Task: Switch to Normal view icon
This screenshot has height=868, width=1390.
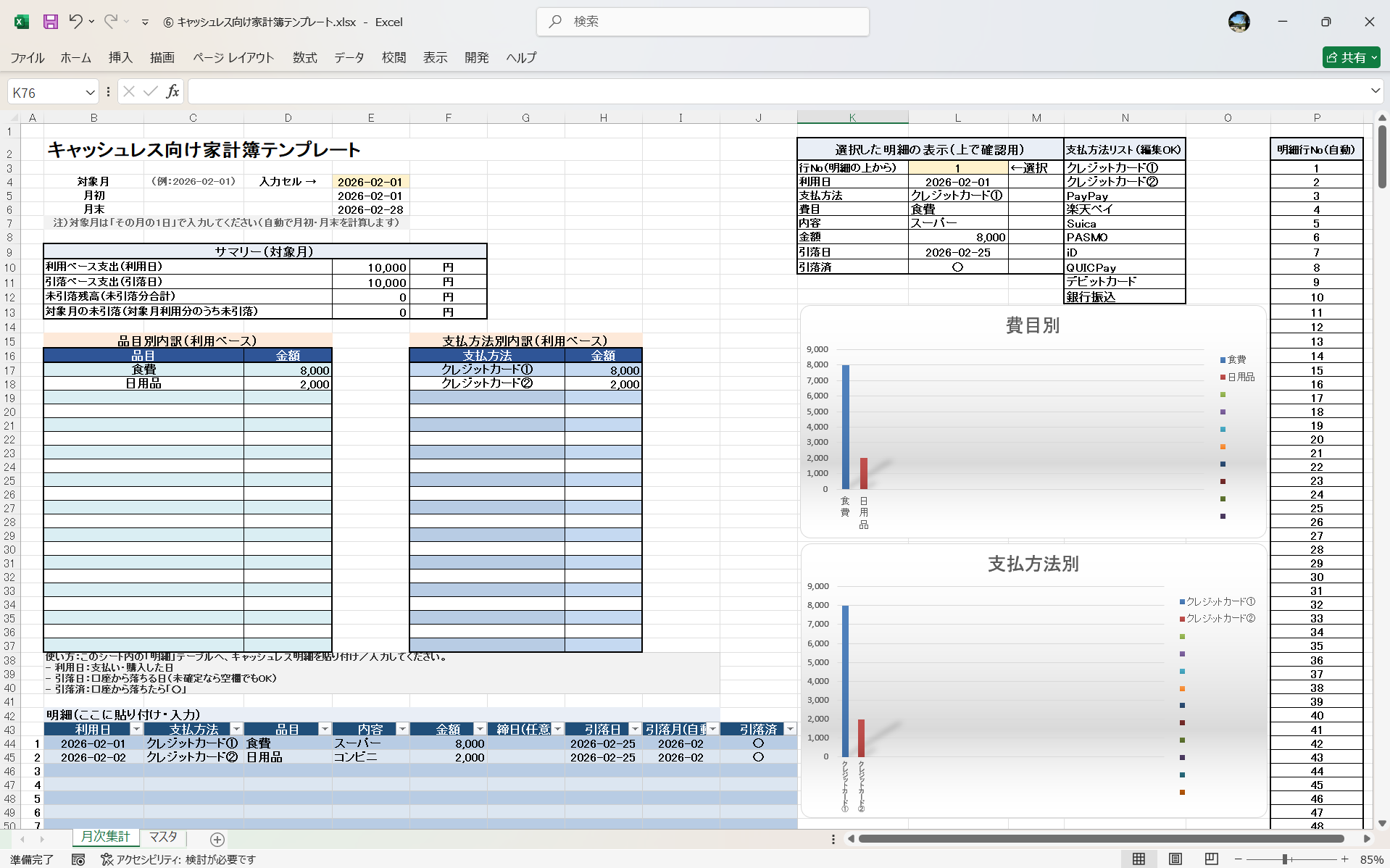Action: 1139,859
